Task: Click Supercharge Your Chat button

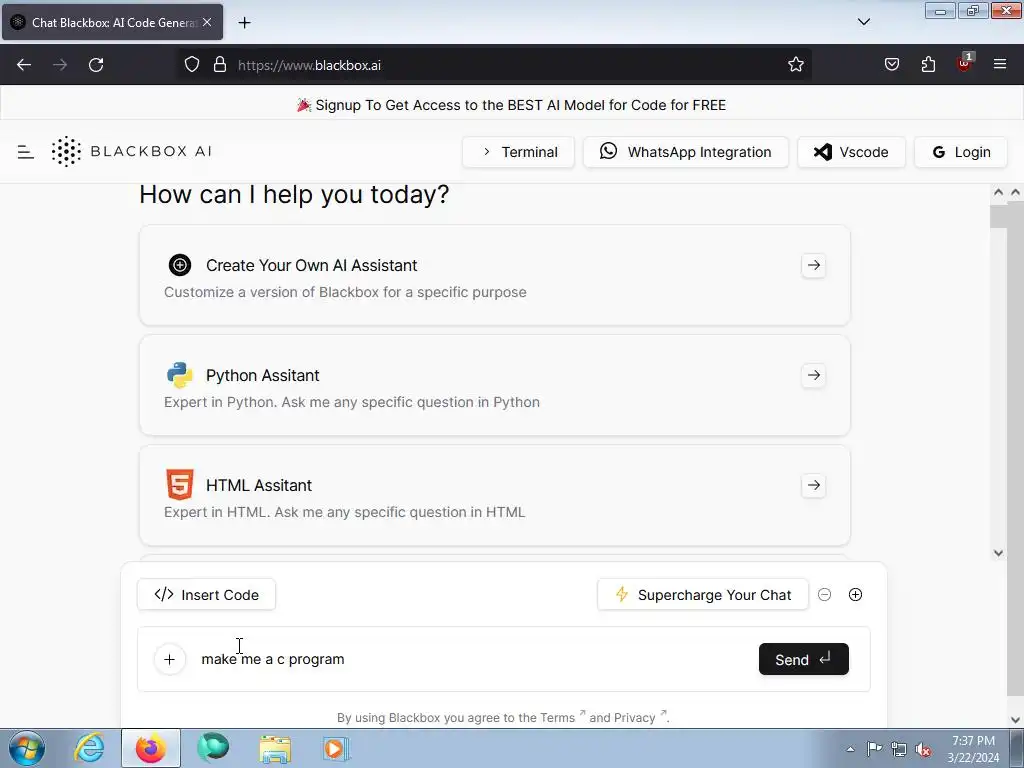Action: click(703, 595)
